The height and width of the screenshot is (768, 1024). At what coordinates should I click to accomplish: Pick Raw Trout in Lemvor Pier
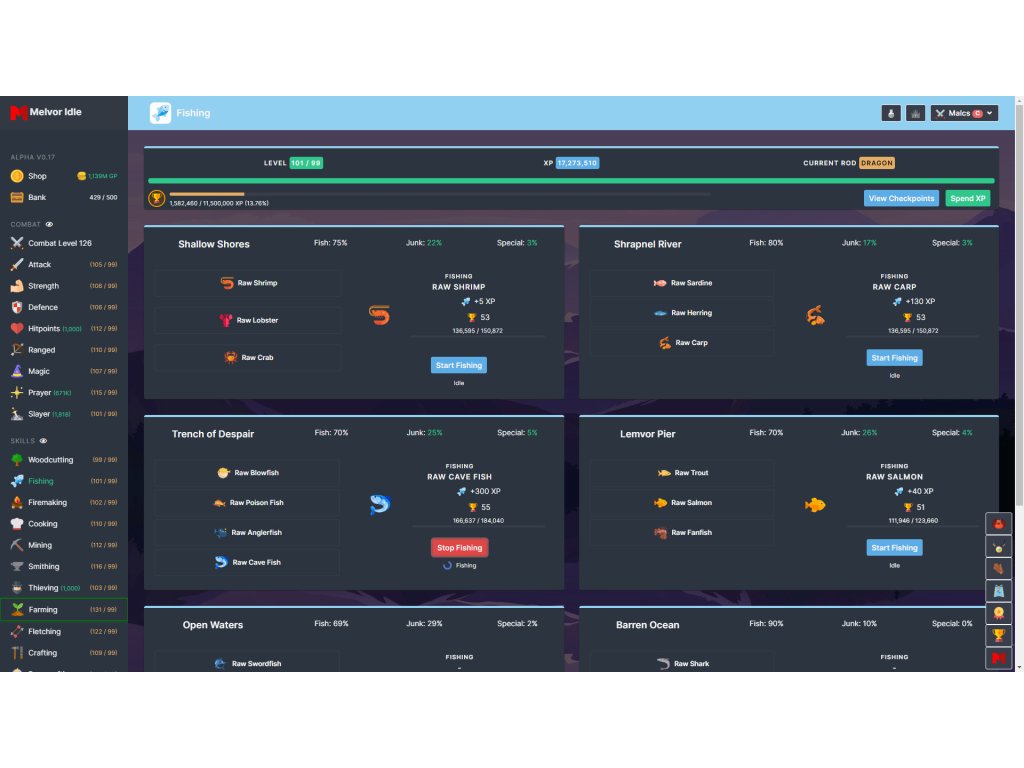[x=682, y=473]
